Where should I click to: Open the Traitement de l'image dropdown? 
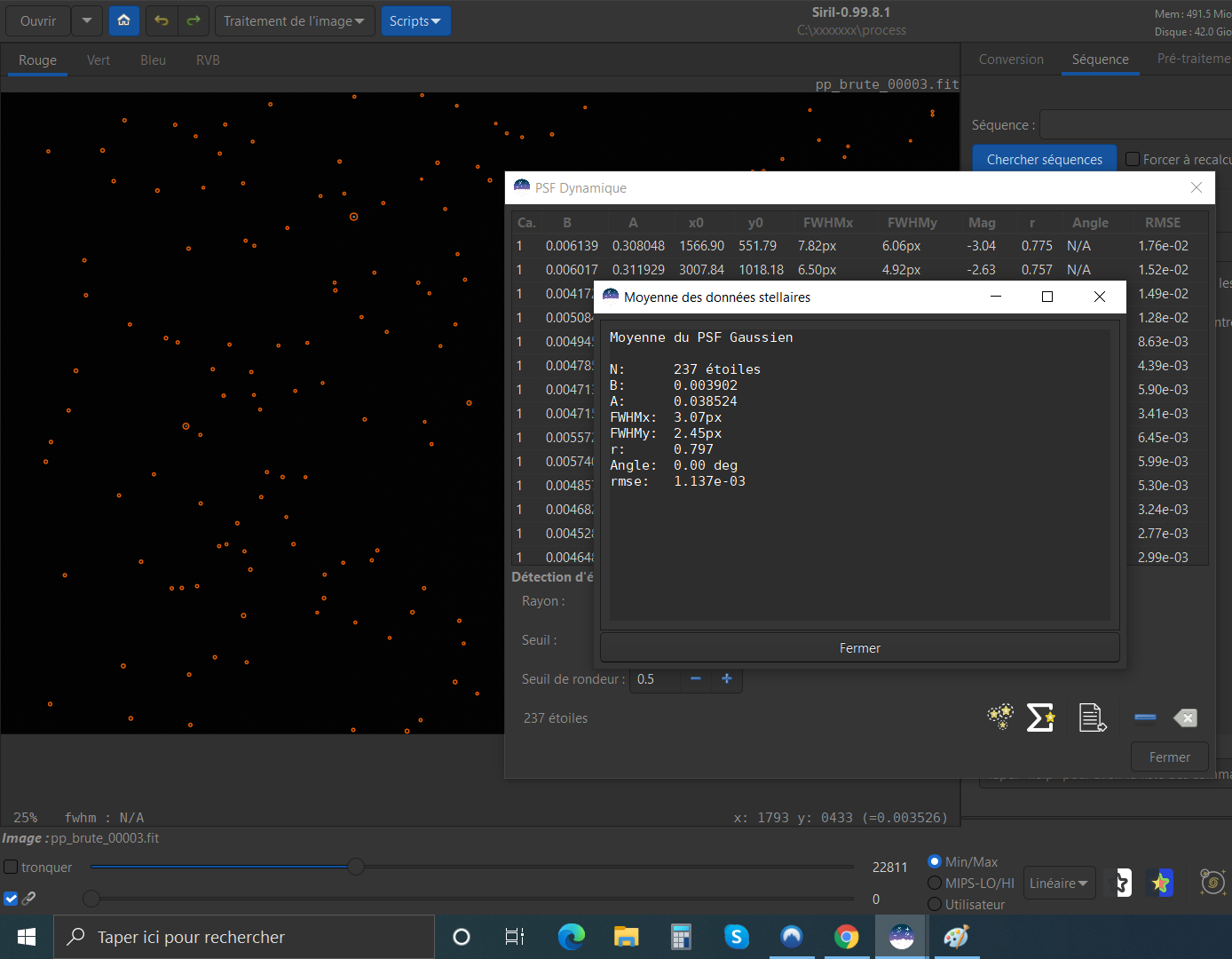point(294,20)
